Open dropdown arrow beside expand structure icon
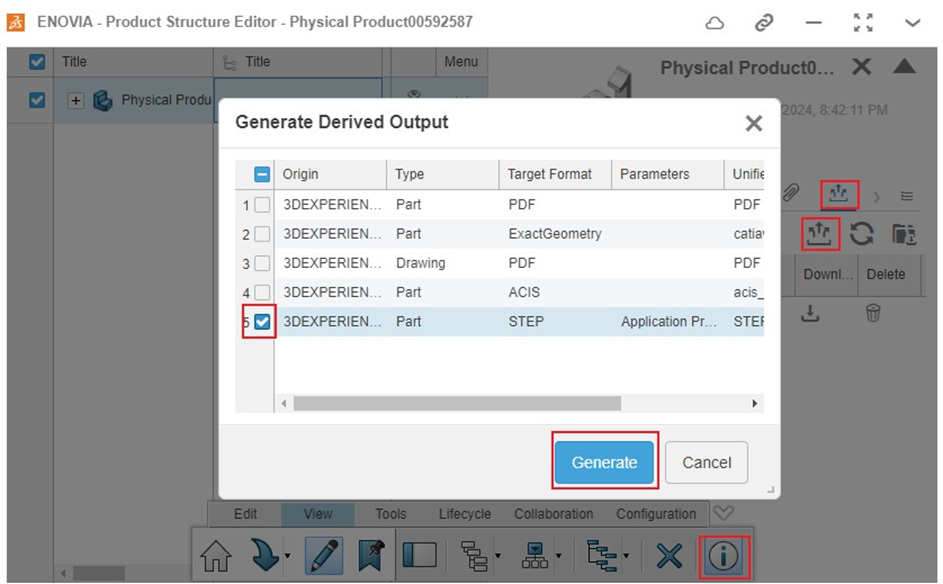Screen dimensions: 943x584 [x=626, y=556]
